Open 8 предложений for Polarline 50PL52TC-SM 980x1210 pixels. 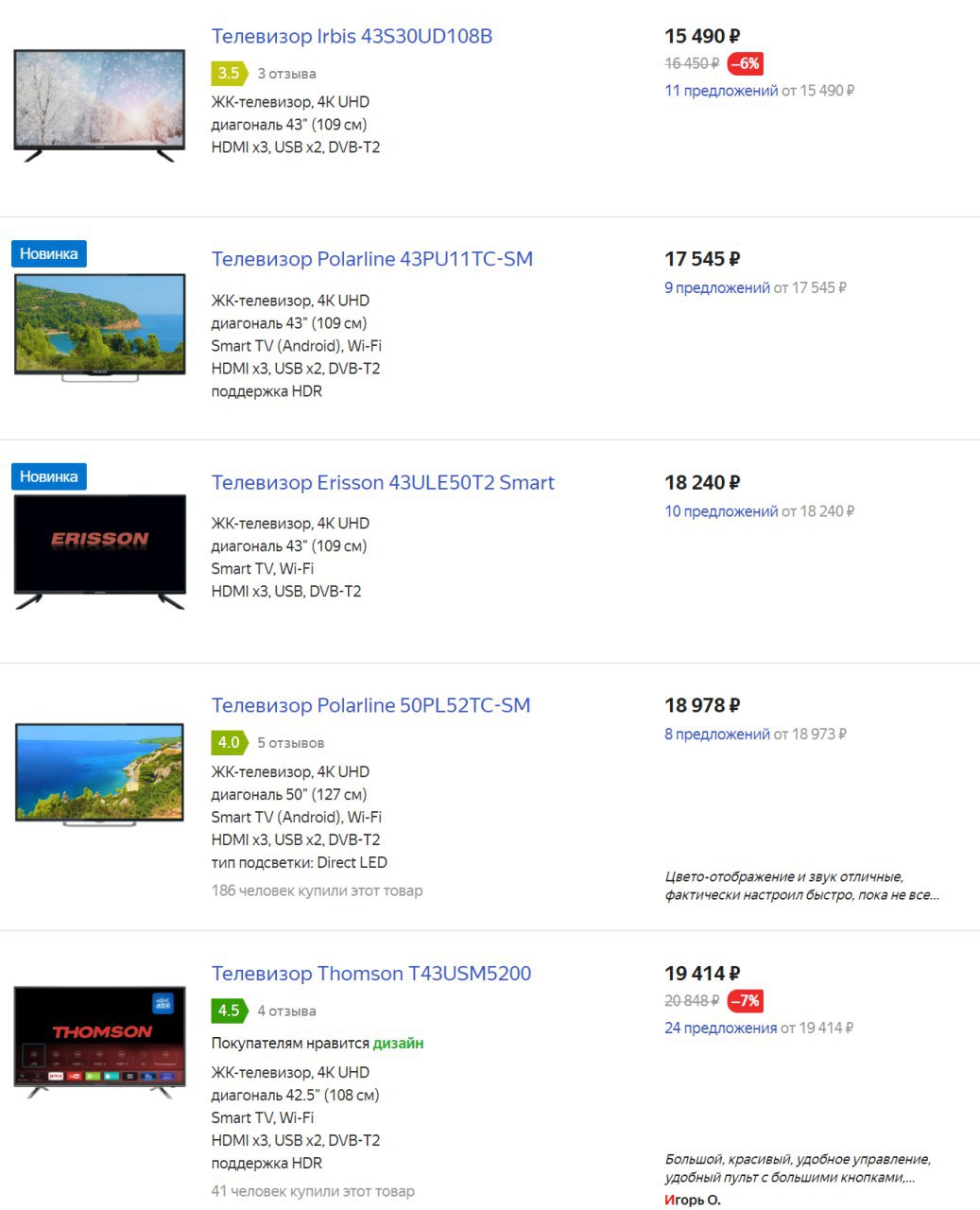tap(717, 735)
